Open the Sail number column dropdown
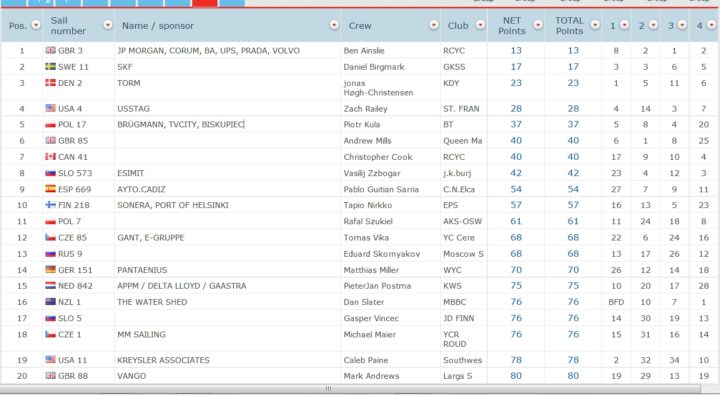Viewport: 720px width, 395px height. [x=108, y=25]
